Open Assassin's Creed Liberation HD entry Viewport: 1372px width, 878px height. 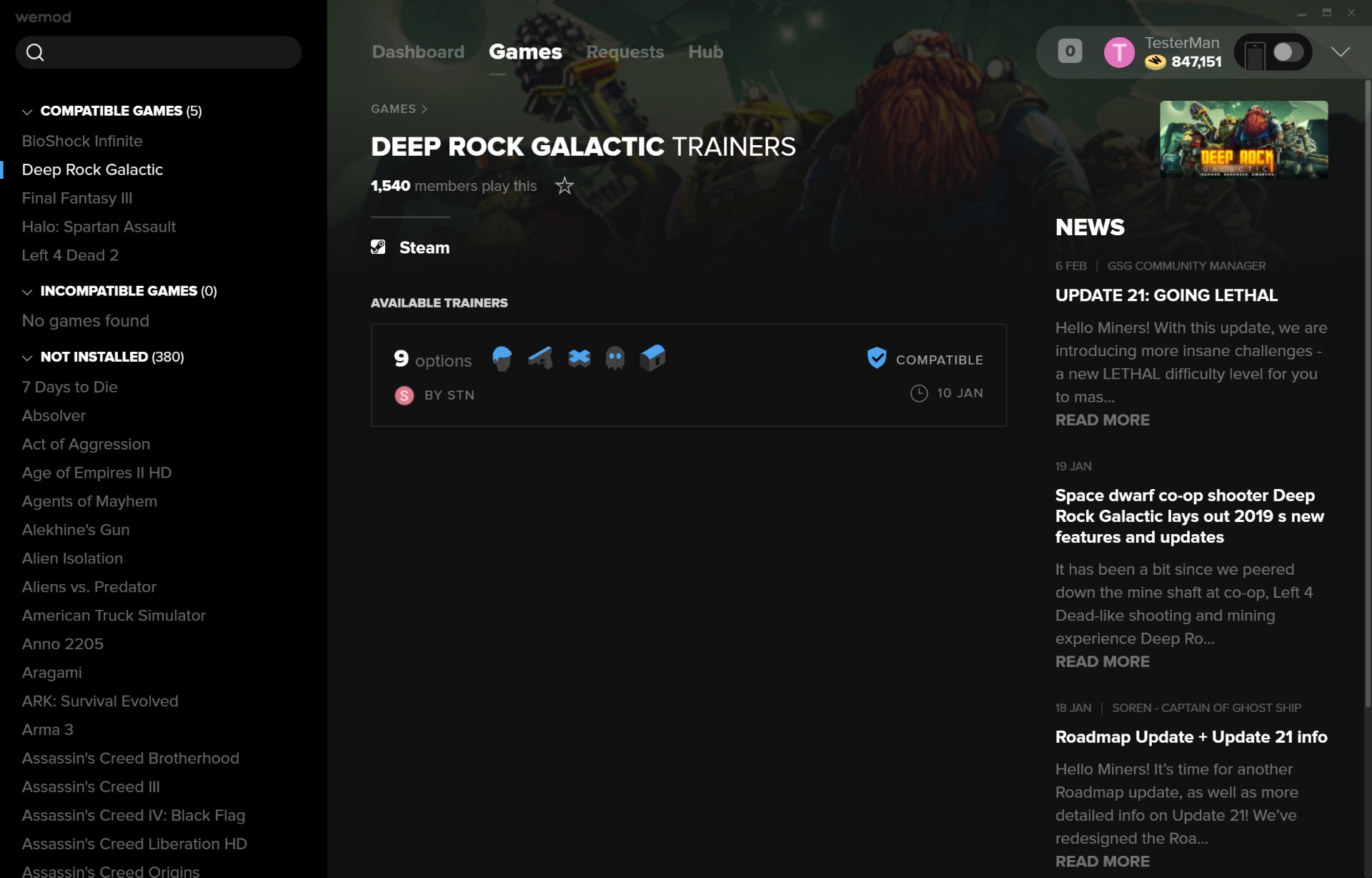(134, 844)
